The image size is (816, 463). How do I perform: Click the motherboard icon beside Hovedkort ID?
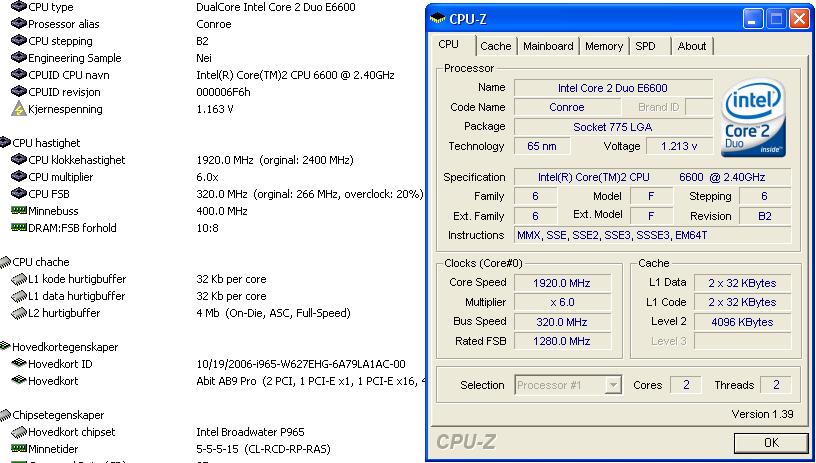19,363
